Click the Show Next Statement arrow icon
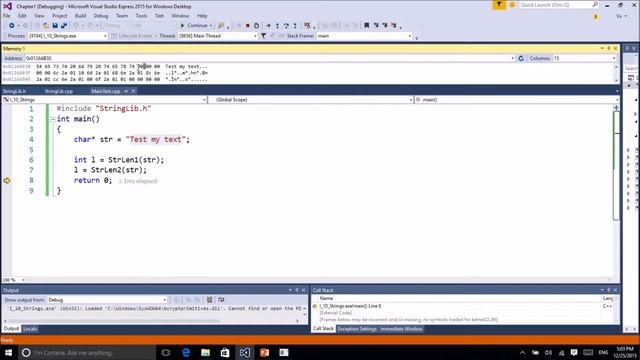 (x=268, y=25)
